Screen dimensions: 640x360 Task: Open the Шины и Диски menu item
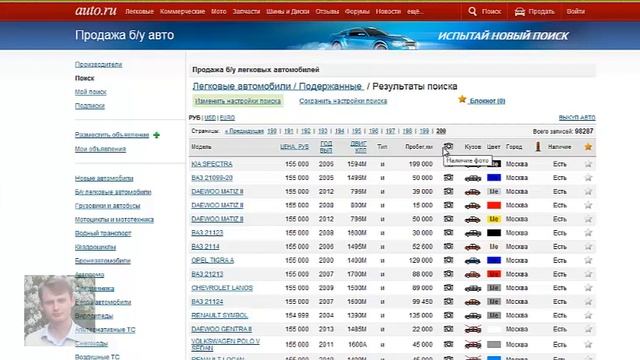coord(288,11)
